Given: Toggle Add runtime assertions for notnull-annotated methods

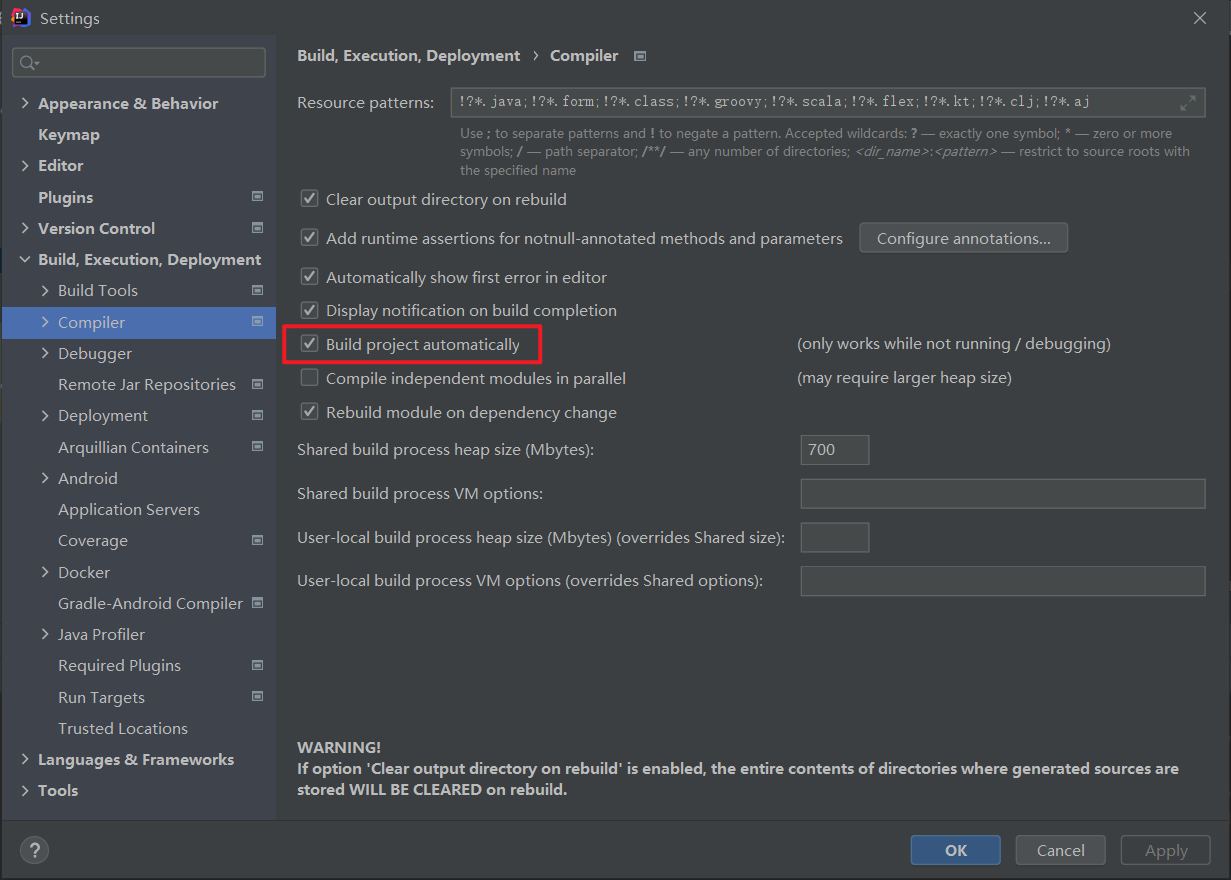Looking at the screenshot, I should click(x=310, y=238).
